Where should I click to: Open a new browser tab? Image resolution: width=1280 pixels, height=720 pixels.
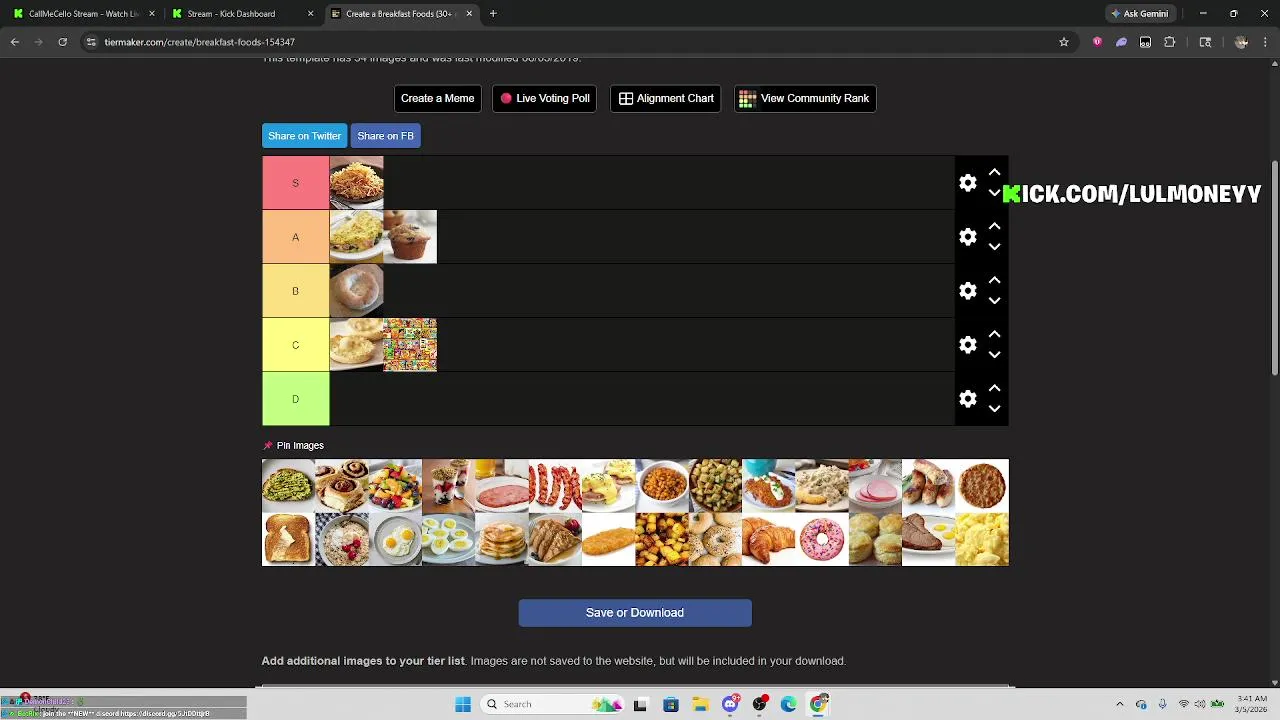(493, 14)
